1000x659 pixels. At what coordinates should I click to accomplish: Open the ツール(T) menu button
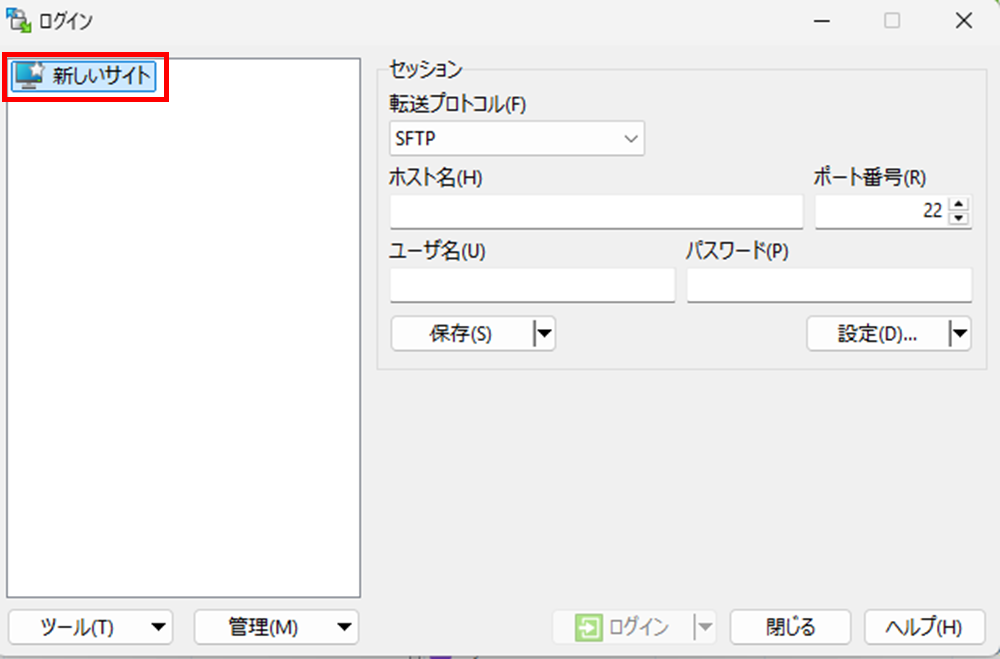click(90, 627)
